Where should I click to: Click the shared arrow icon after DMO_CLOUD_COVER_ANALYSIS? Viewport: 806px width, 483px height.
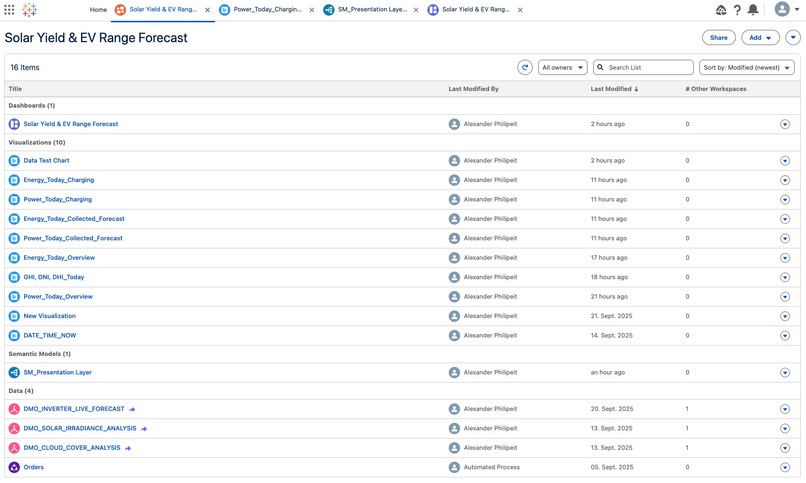[128, 448]
